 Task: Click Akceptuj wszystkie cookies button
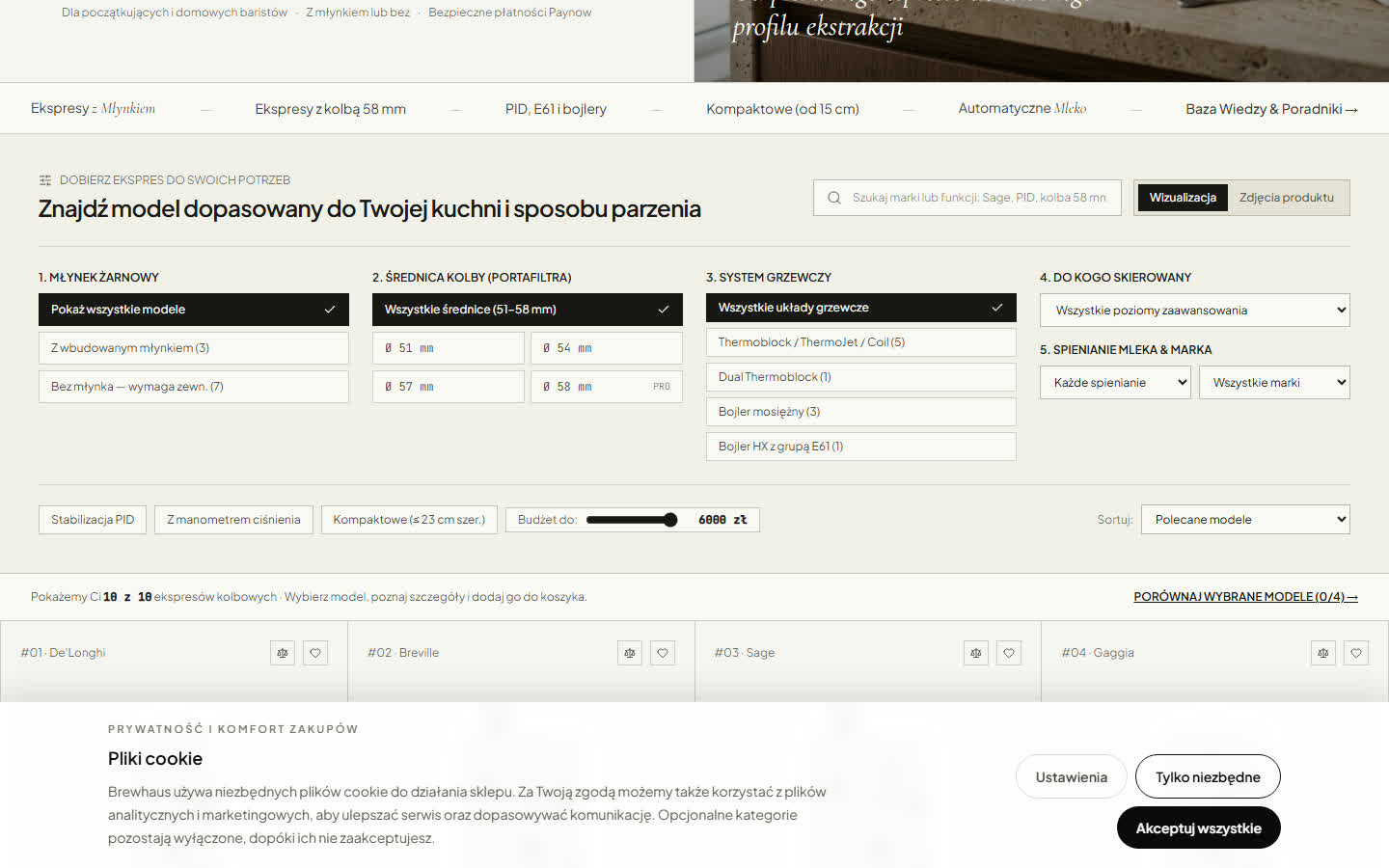click(1198, 828)
